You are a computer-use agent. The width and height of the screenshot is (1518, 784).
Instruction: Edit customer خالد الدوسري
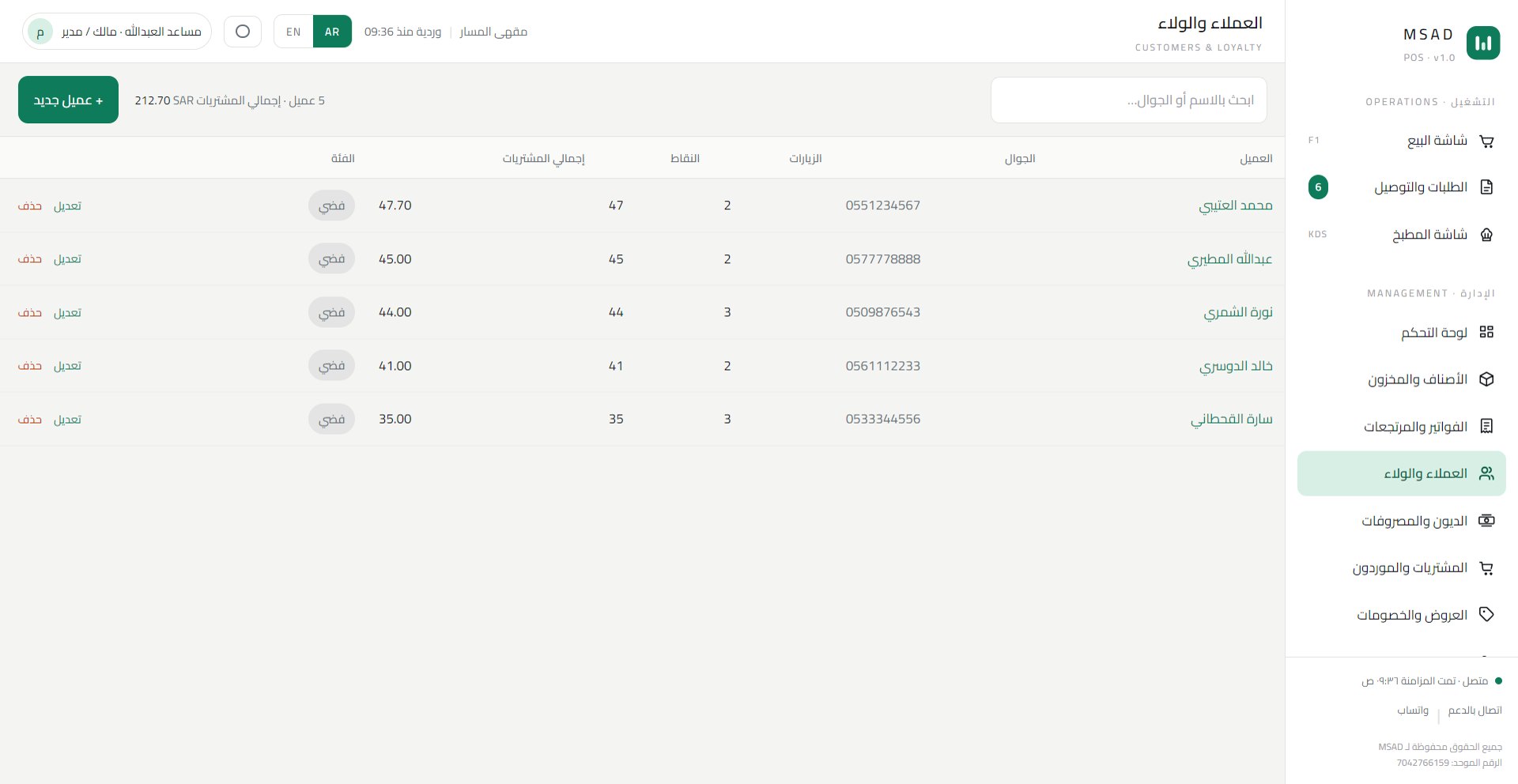pyautogui.click(x=67, y=366)
